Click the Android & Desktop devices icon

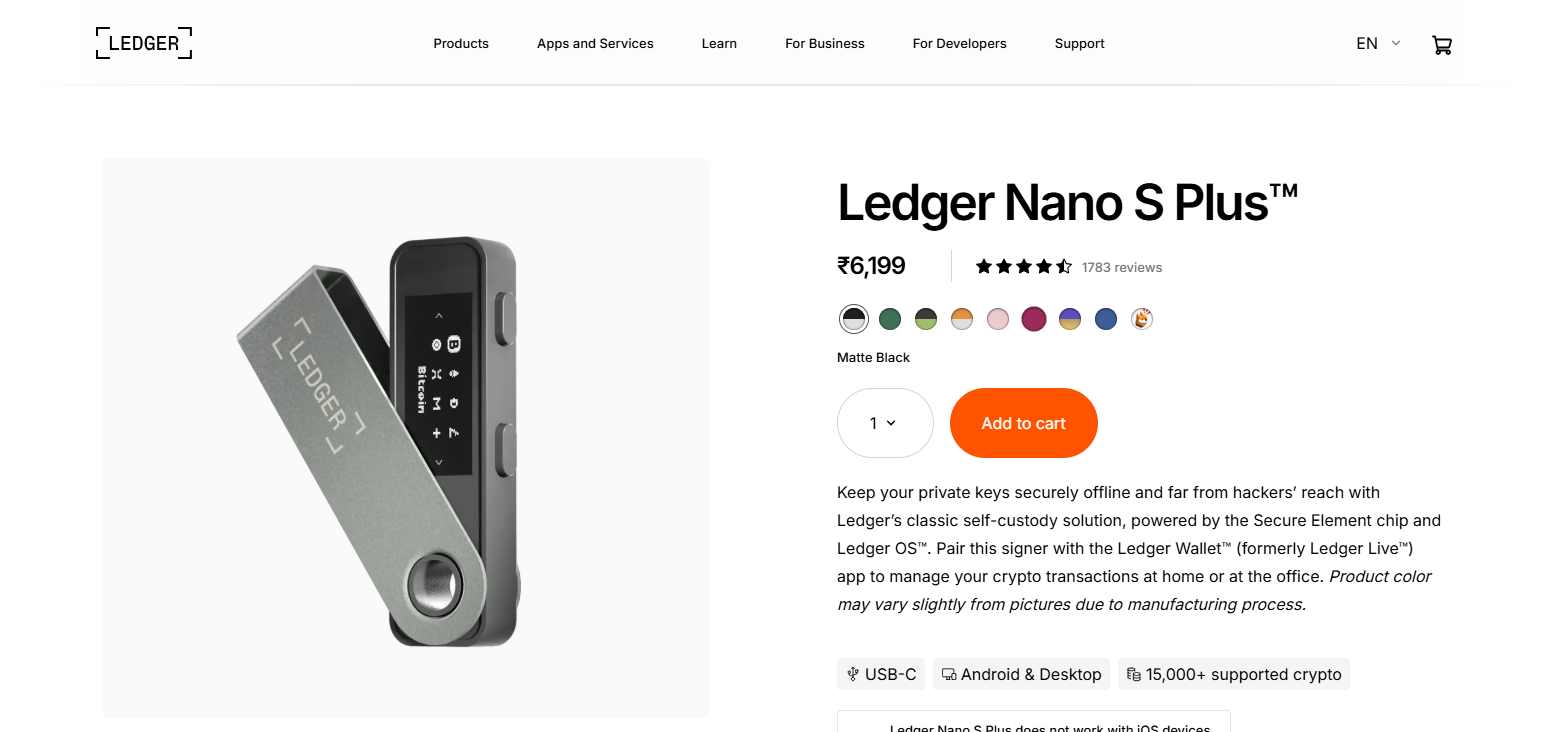(948, 674)
